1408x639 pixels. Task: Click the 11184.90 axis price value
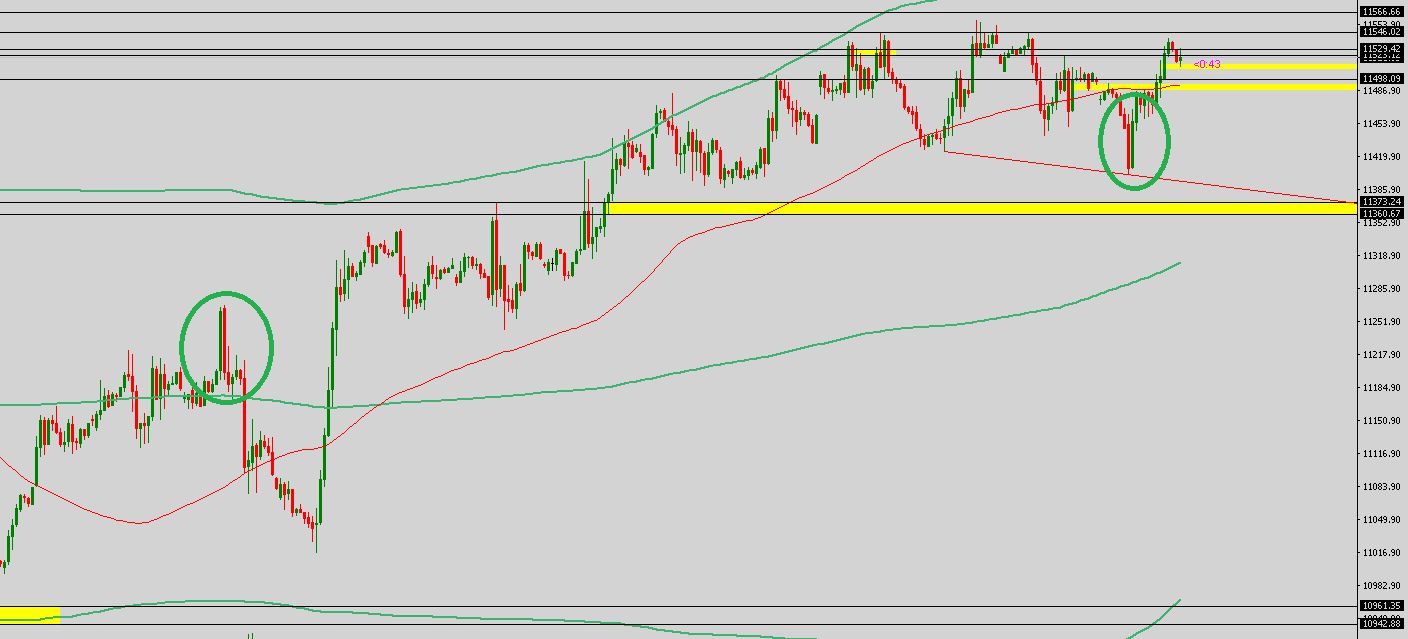1381,388
